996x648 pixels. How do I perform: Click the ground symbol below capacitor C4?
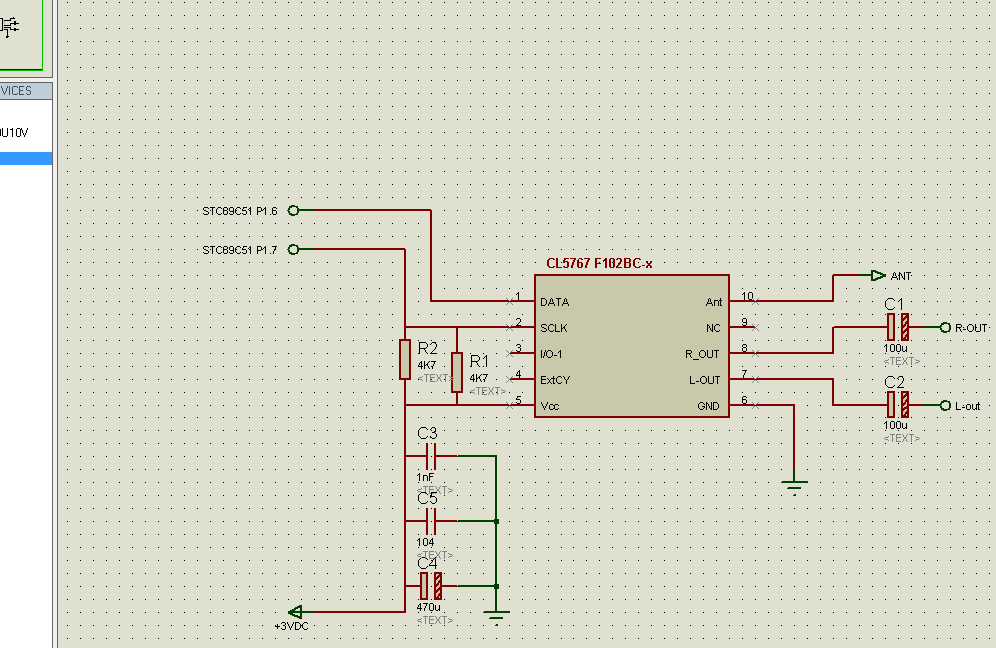coord(496,617)
